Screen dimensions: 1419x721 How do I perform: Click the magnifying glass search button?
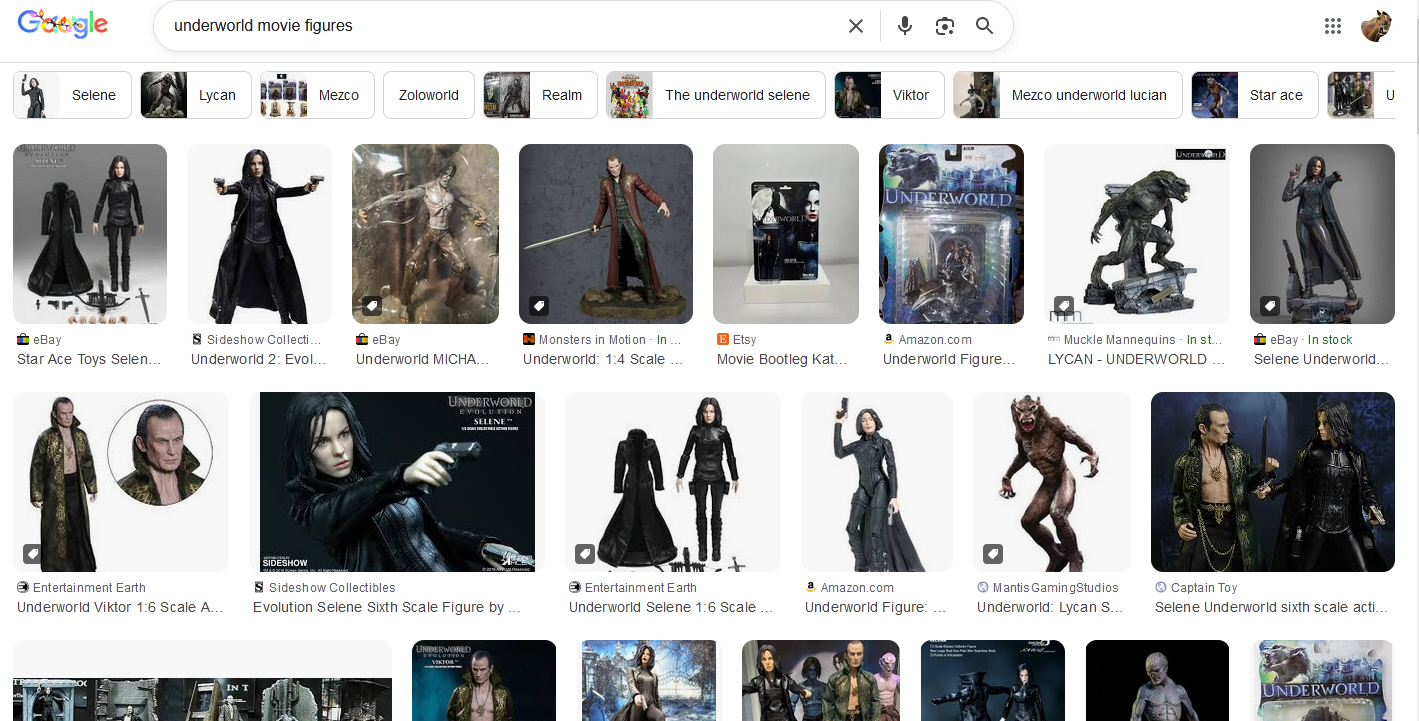click(x=985, y=26)
